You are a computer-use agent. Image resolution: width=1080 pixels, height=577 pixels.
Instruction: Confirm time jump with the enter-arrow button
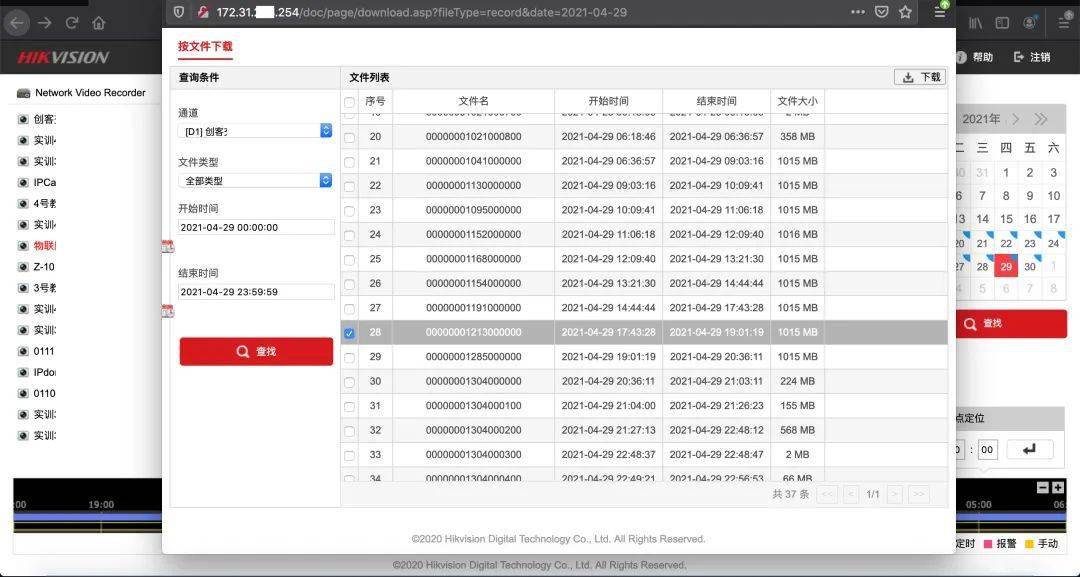tap(1030, 450)
